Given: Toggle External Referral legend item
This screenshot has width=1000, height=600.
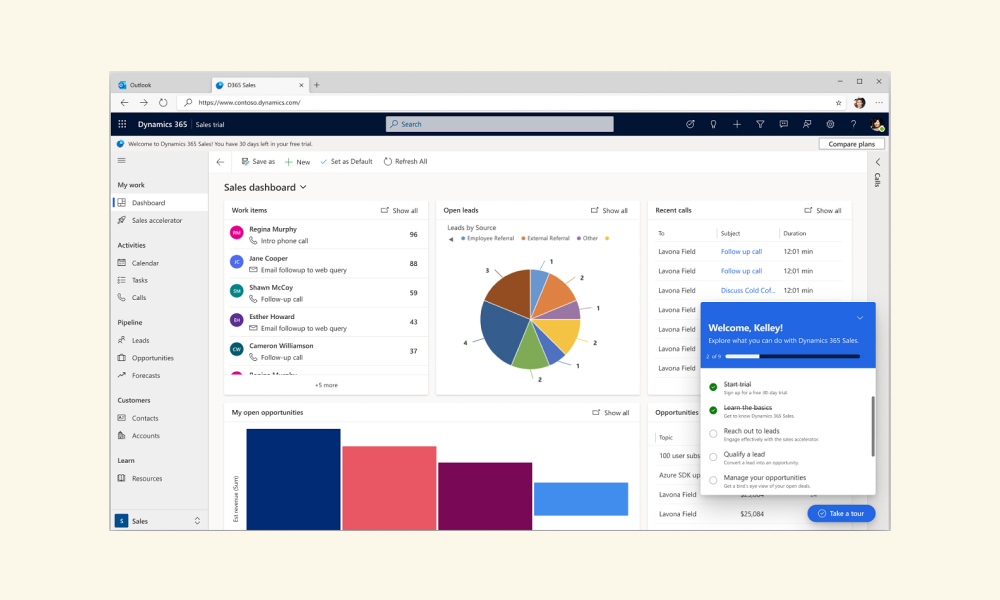Looking at the screenshot, I should [x=545, y=238].
